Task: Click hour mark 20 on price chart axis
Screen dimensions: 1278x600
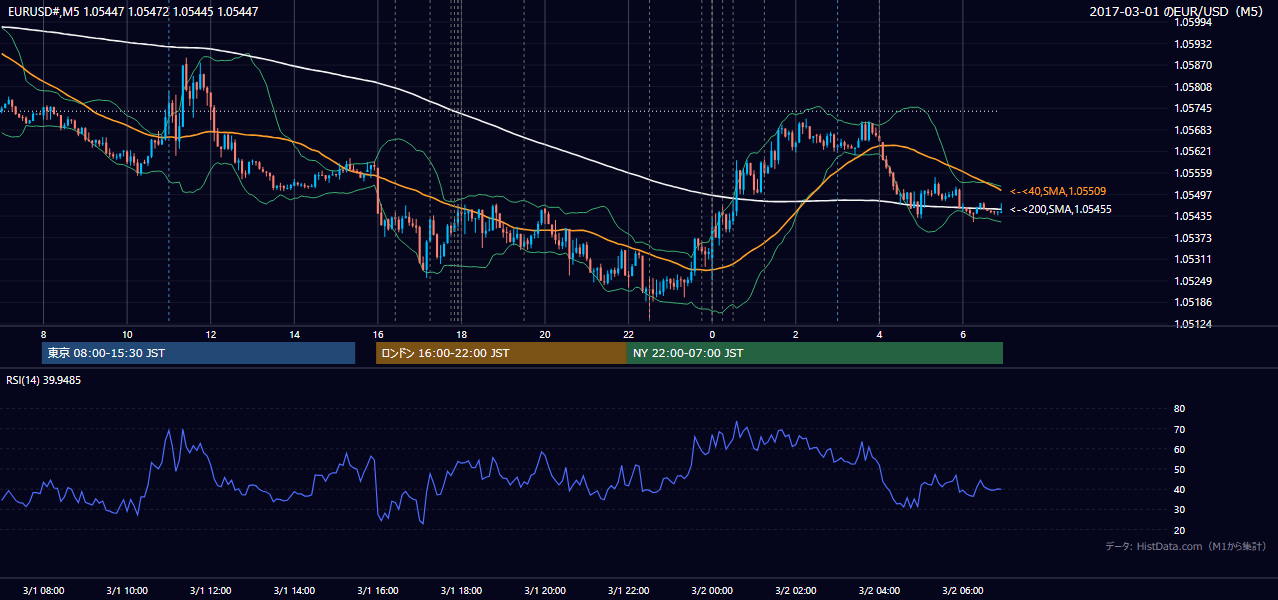Action: (x=544, y=335)
